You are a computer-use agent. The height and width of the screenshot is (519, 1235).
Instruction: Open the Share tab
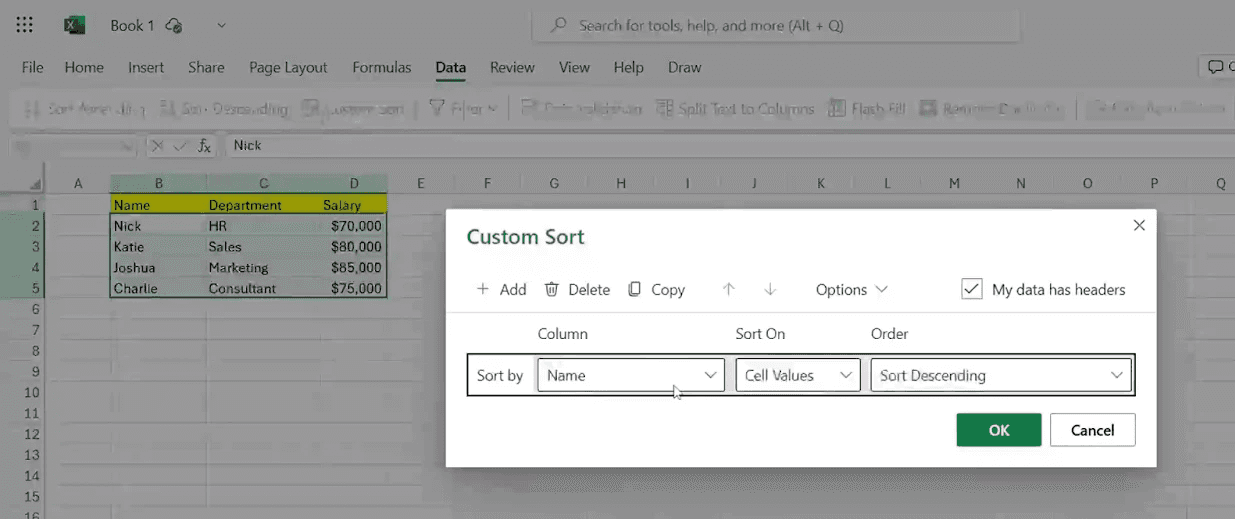(206, 67)
